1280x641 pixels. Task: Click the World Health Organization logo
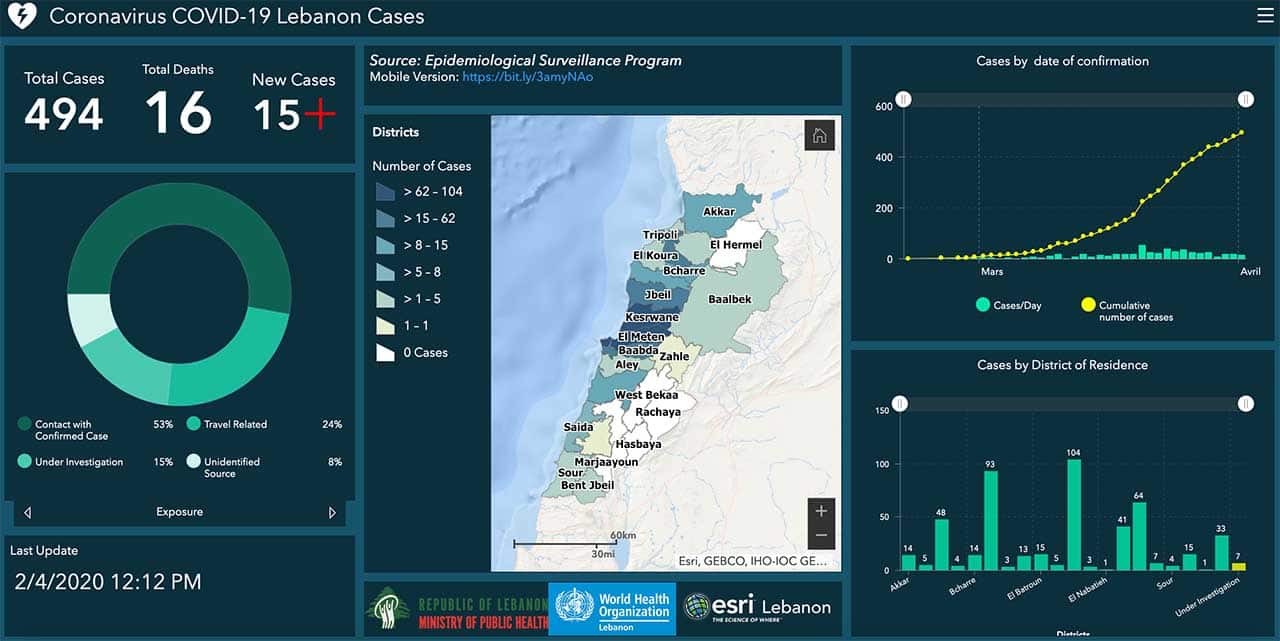[x=612, y=608]
